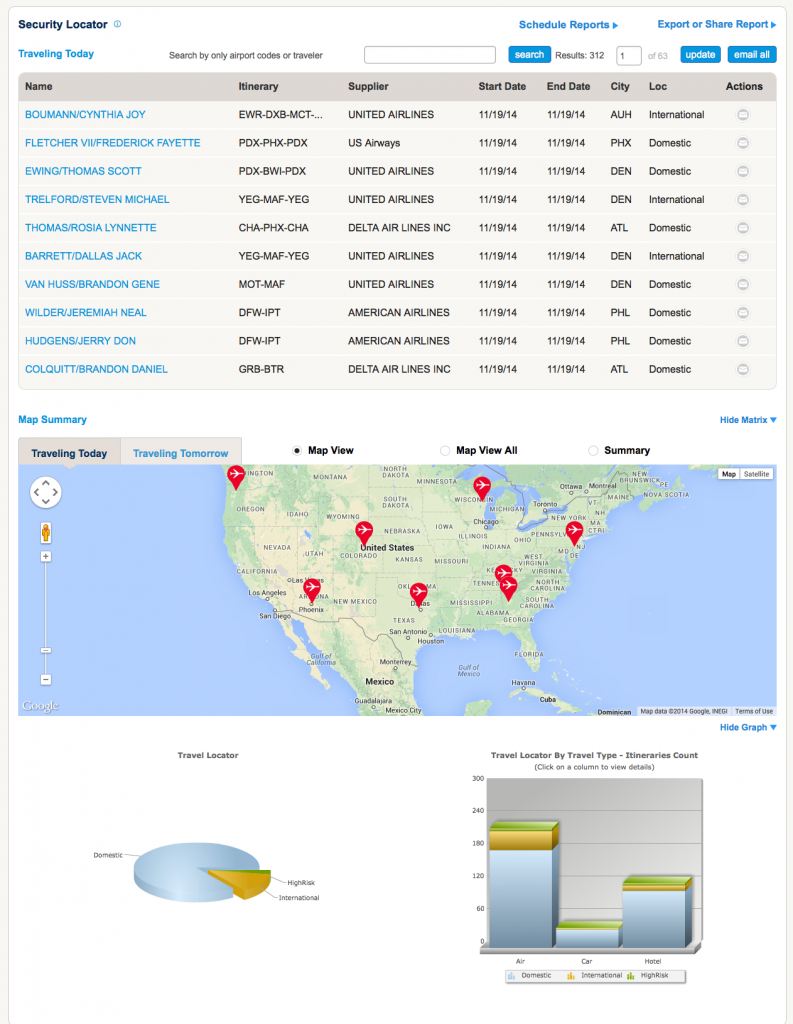Click the map pan navigation control
The width and height of the screenshot is (793, 1024).
[x=46, y=492]
